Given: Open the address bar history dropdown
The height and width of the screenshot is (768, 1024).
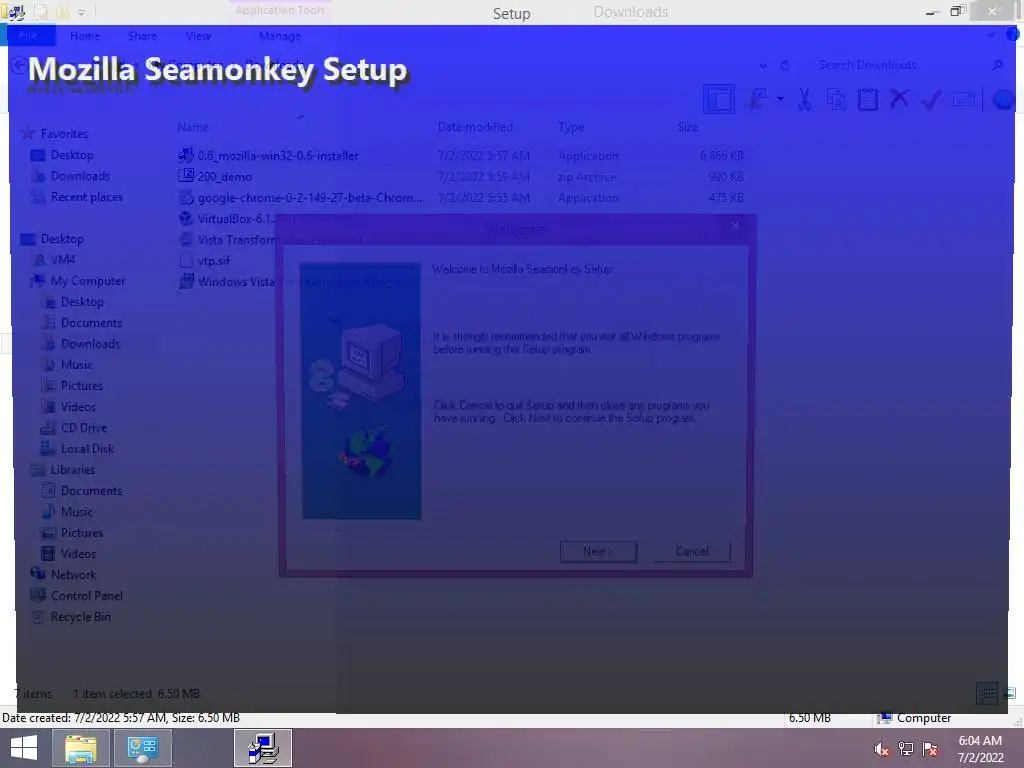Looking at the screenshot, I should coord(763,65).
